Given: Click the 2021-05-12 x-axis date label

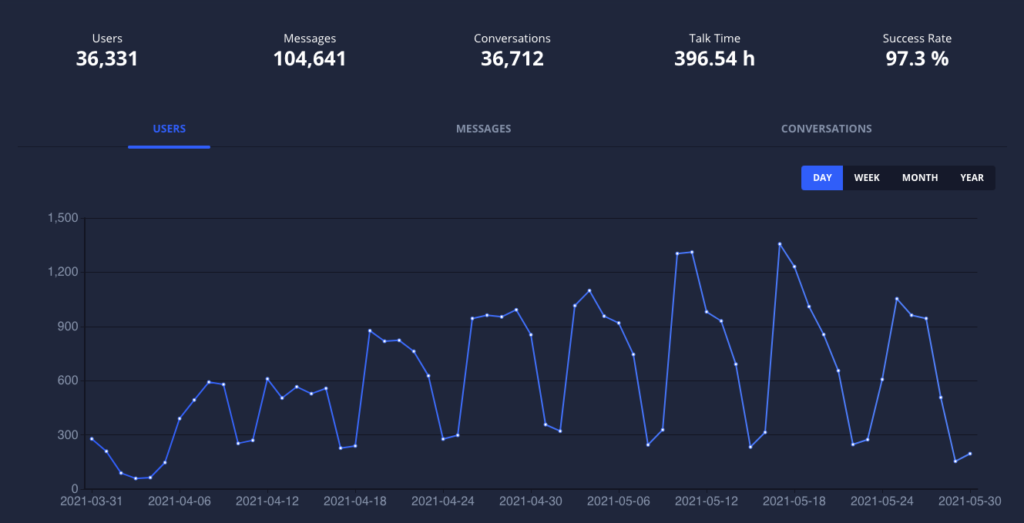Looking at the screenshot, I should (706, 501).
